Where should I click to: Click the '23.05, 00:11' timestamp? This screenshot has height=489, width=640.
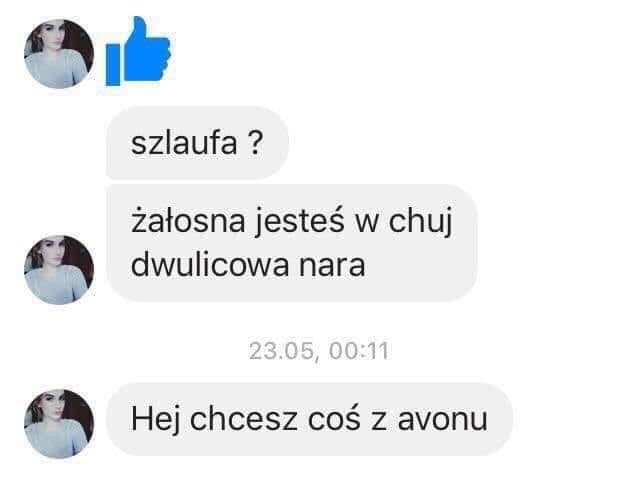(x=319, y=351)
